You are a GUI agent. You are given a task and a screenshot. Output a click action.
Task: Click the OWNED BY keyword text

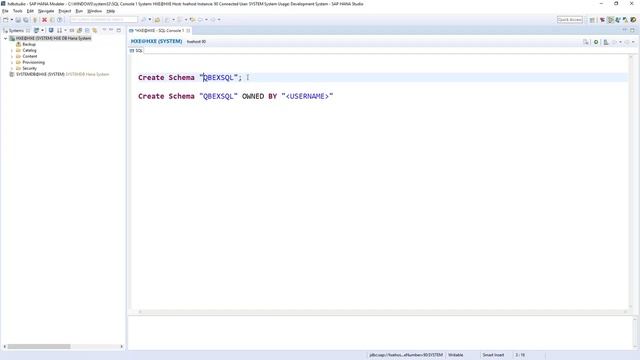[260, 96]
